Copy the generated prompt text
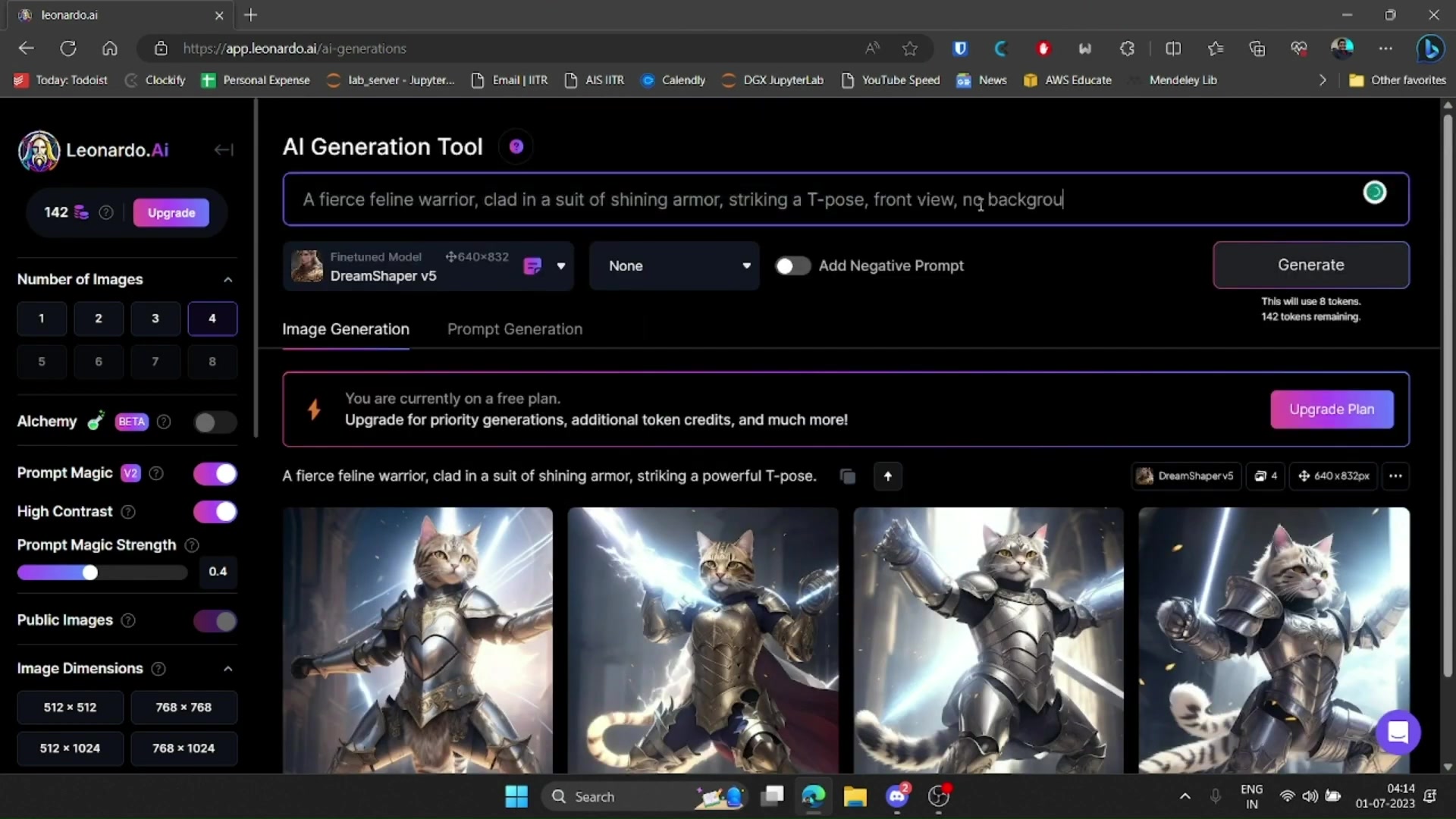This screenshot has height=819, width=1456. coord(847,476)
